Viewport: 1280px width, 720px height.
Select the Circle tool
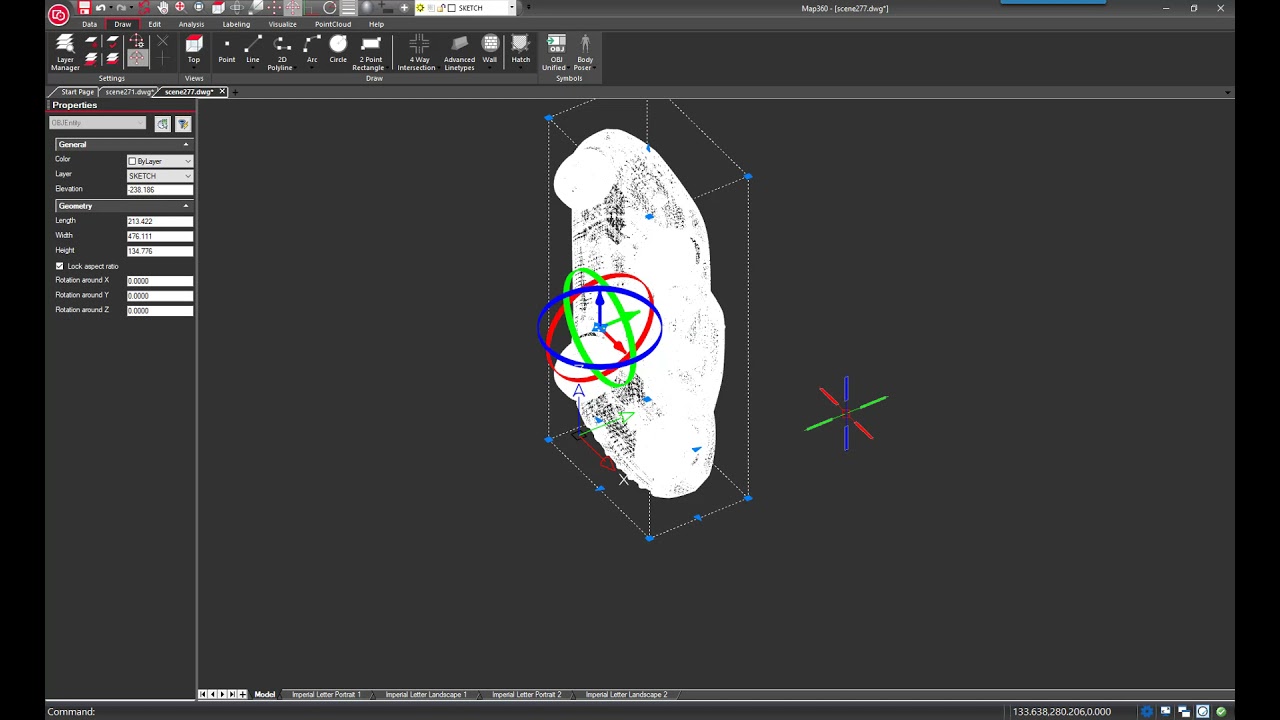338,50
